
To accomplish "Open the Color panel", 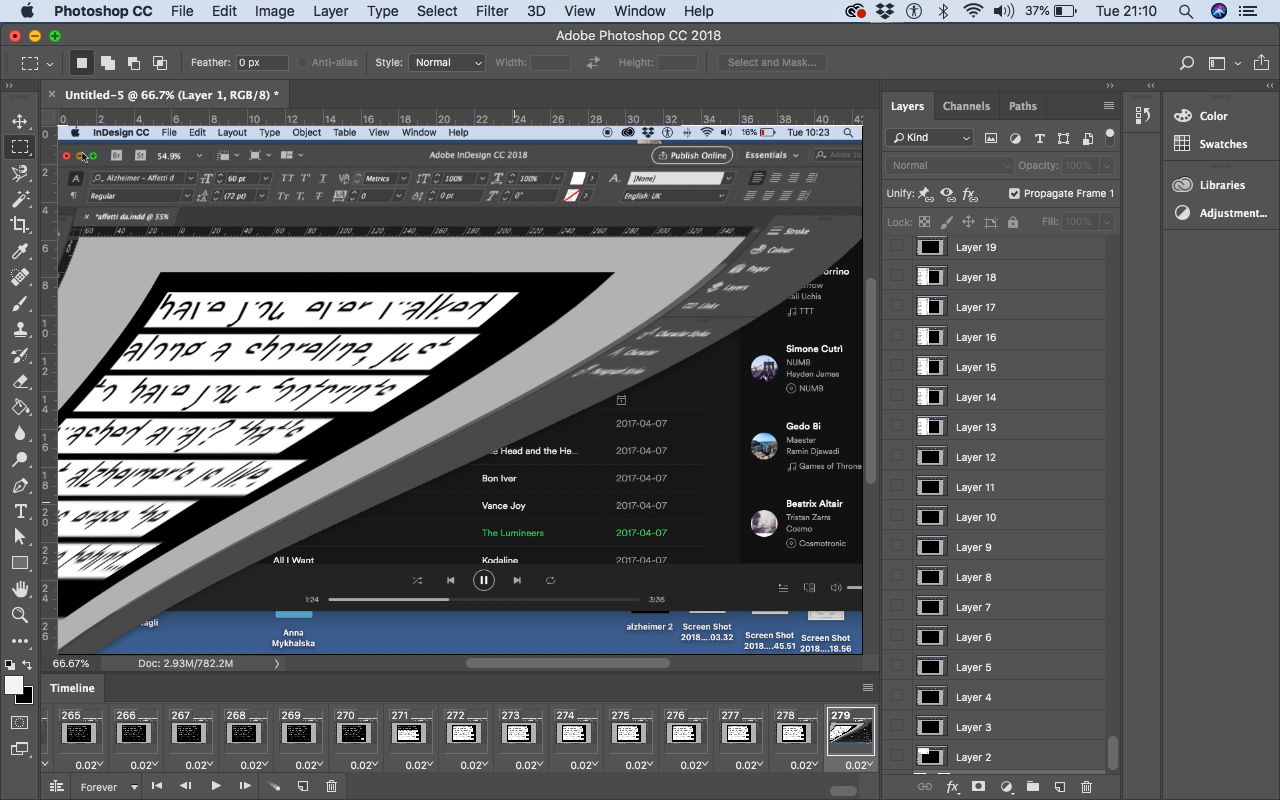I will [x=1201, y=116].
